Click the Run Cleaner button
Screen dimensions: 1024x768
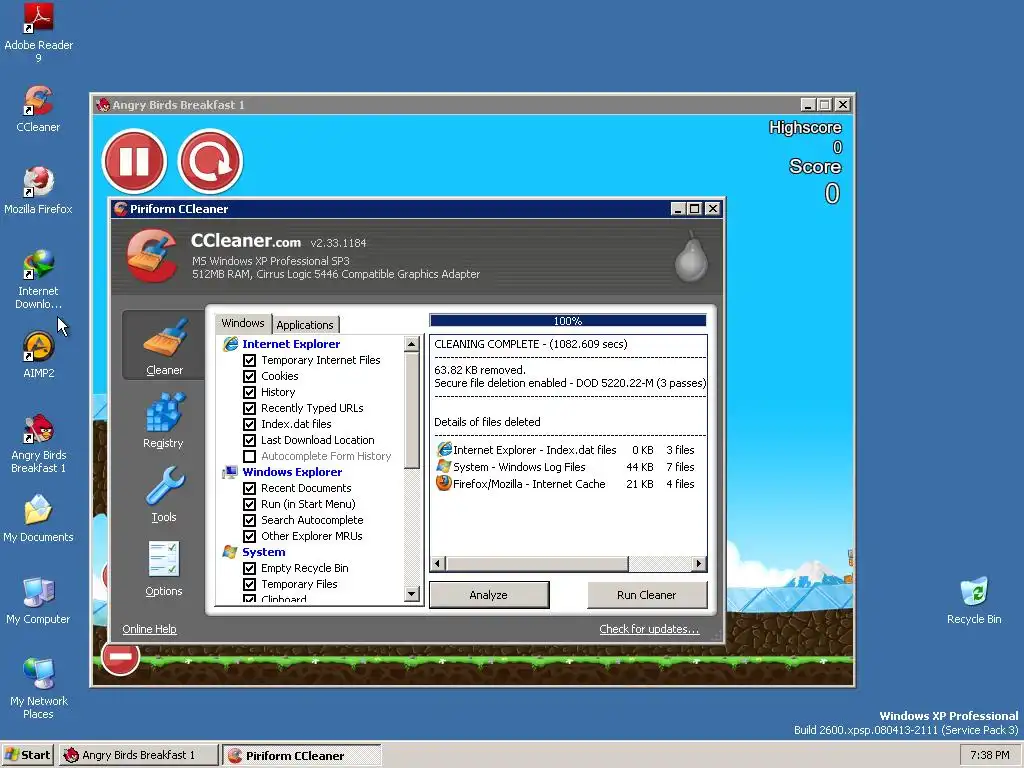pyautogui.click(x=647, y=595)
